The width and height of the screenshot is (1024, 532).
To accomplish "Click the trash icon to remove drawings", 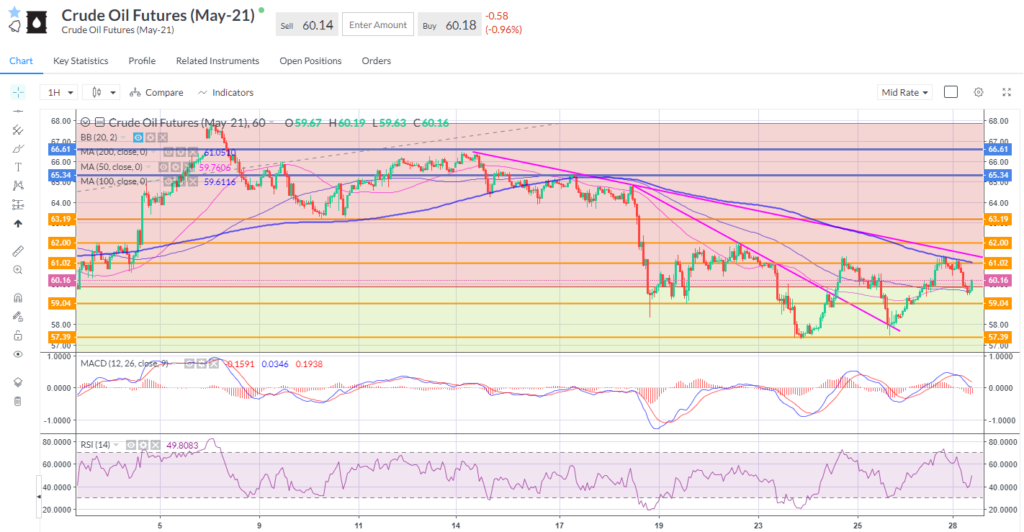I will (x=17, y=401).
